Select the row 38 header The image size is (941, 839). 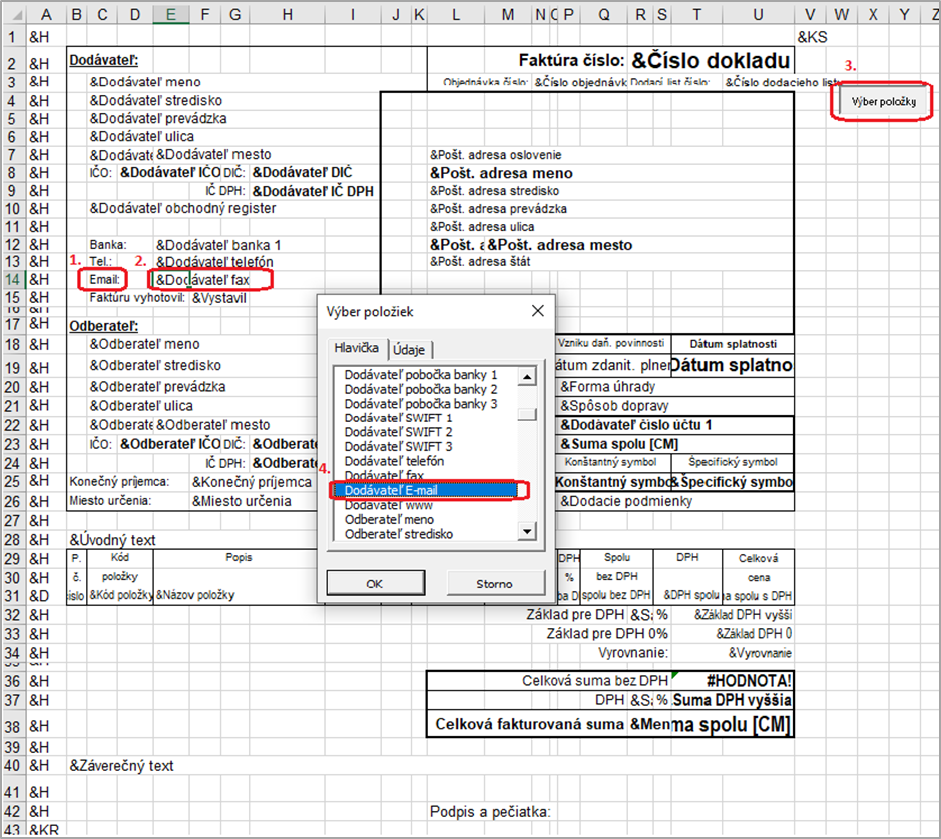(13, 726)
